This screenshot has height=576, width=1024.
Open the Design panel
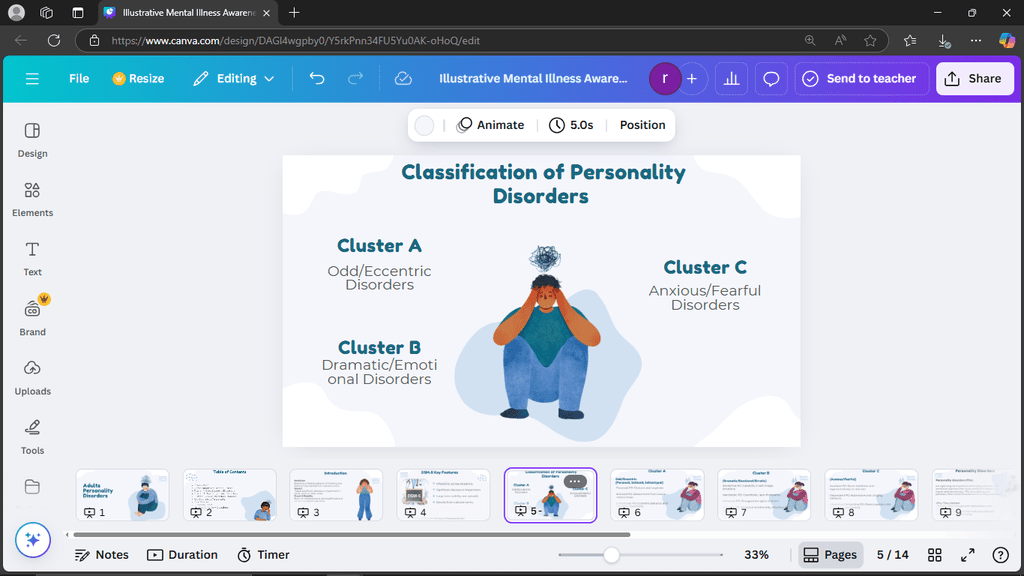32,140
